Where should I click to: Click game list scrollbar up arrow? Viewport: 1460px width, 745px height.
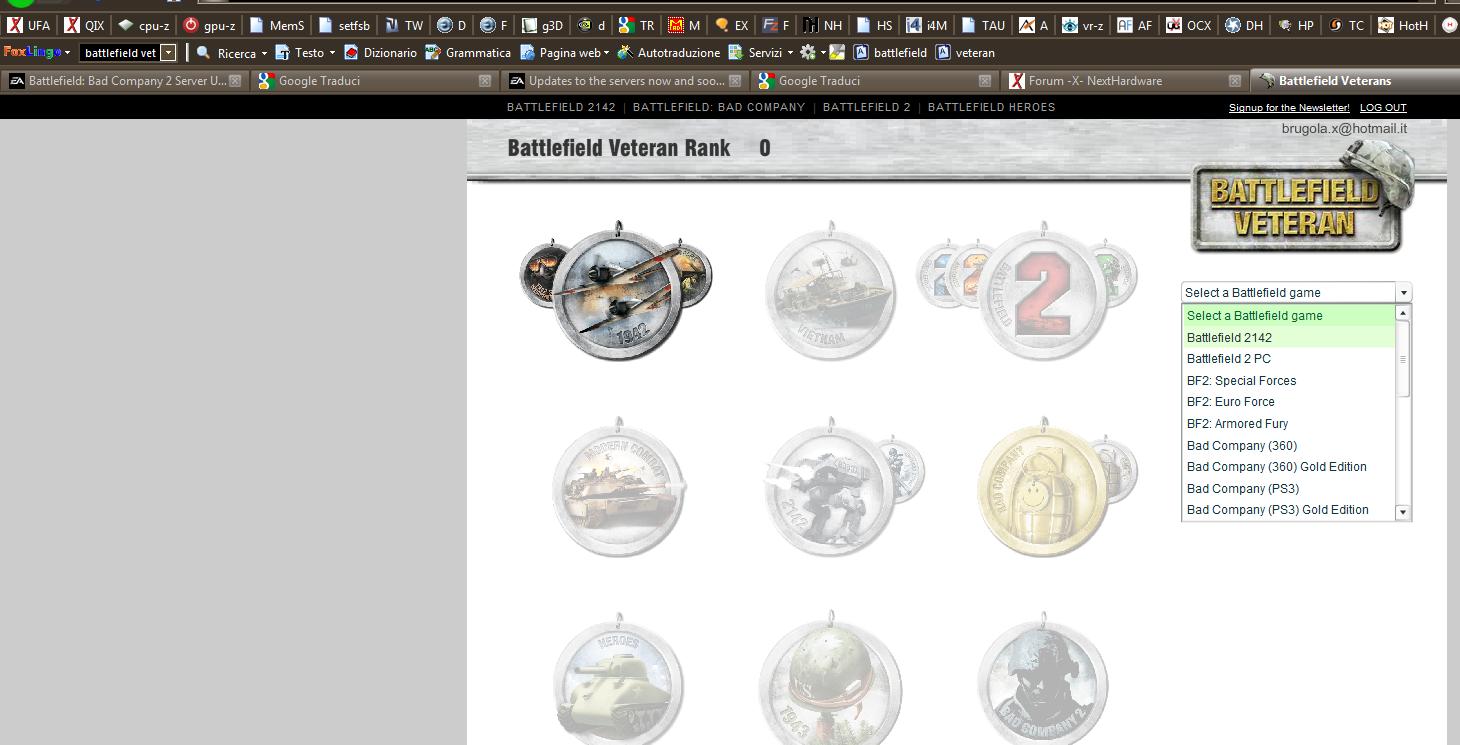1403,313
